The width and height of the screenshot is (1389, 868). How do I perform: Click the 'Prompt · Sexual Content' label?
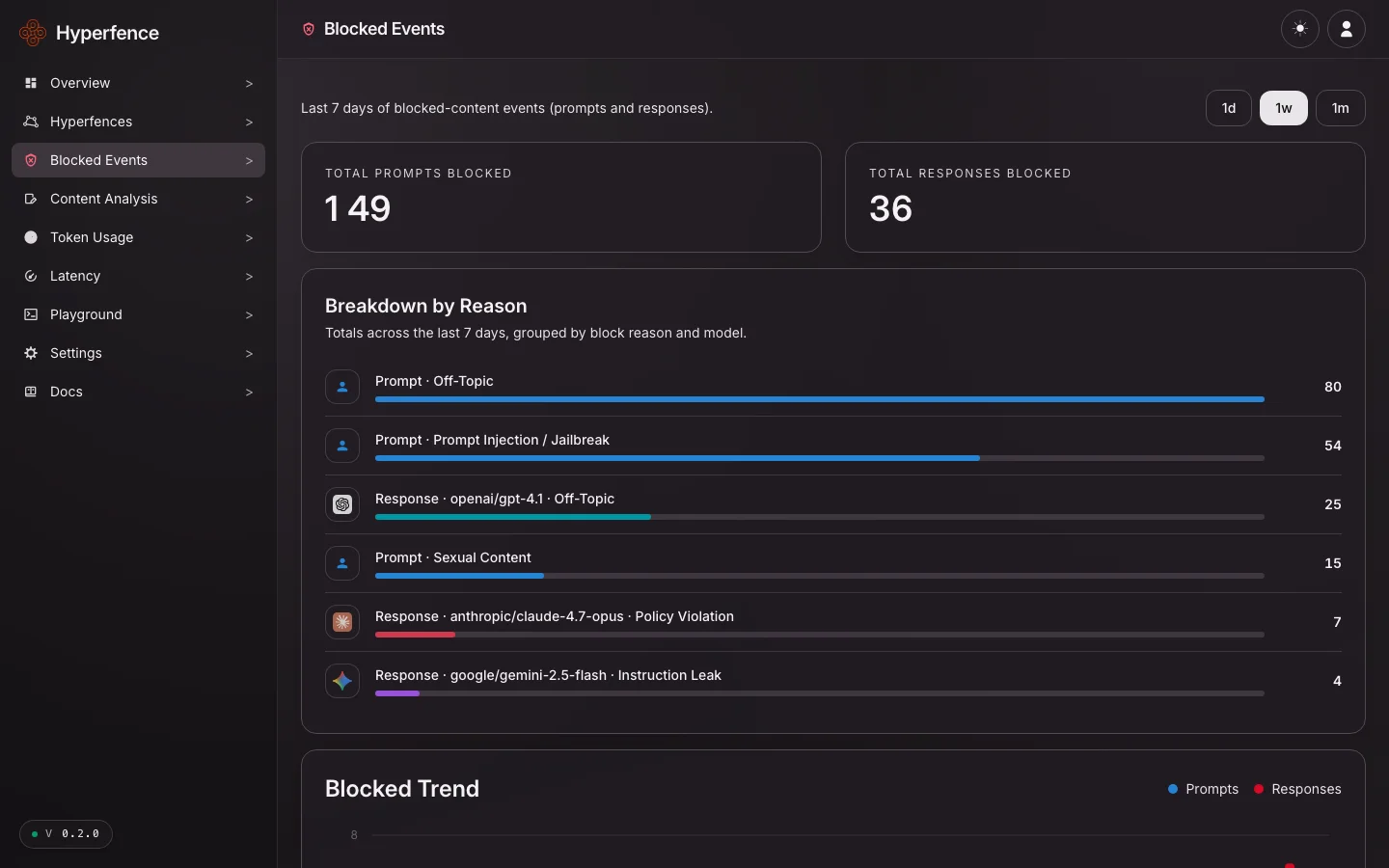coord(453,557)
